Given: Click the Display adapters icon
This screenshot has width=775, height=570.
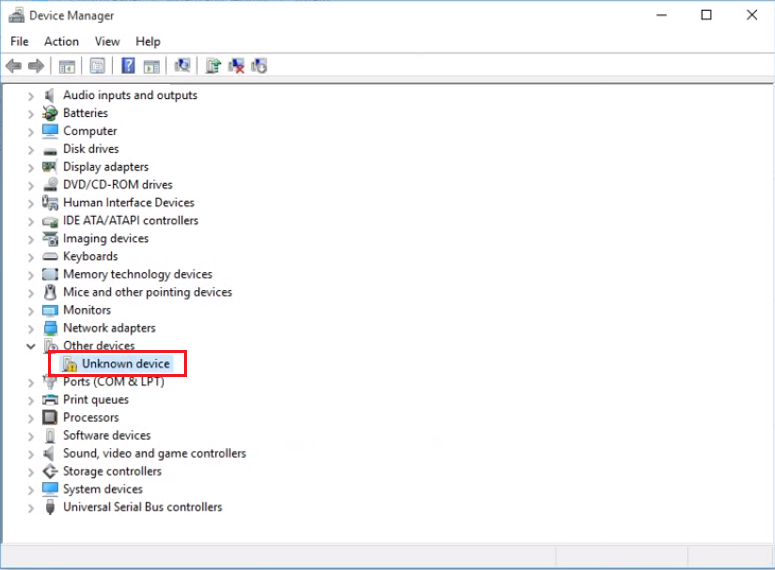Looking at the screenshot, I should pos(49,167).
